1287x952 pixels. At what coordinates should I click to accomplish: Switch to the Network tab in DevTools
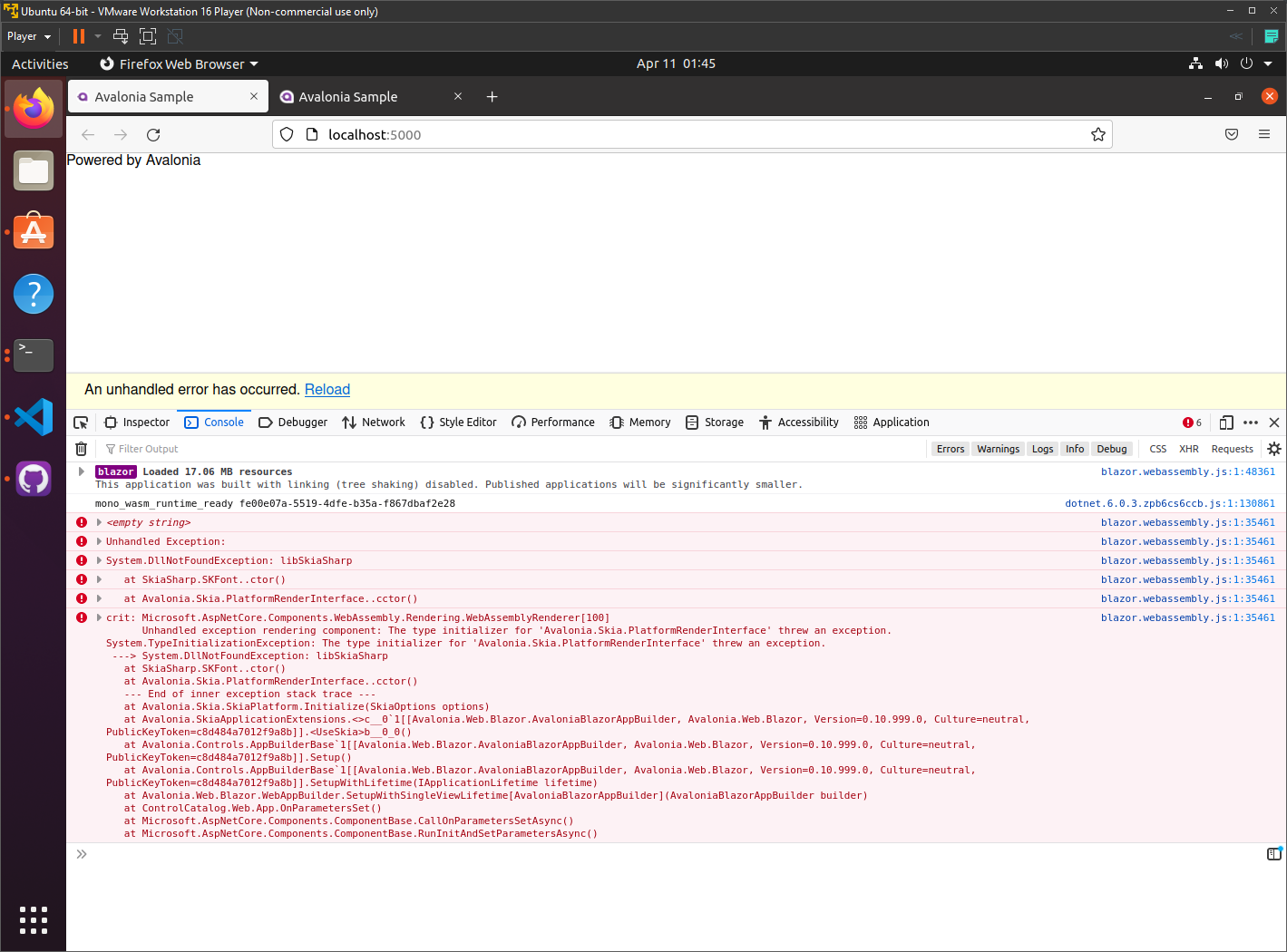pos(373,422)
